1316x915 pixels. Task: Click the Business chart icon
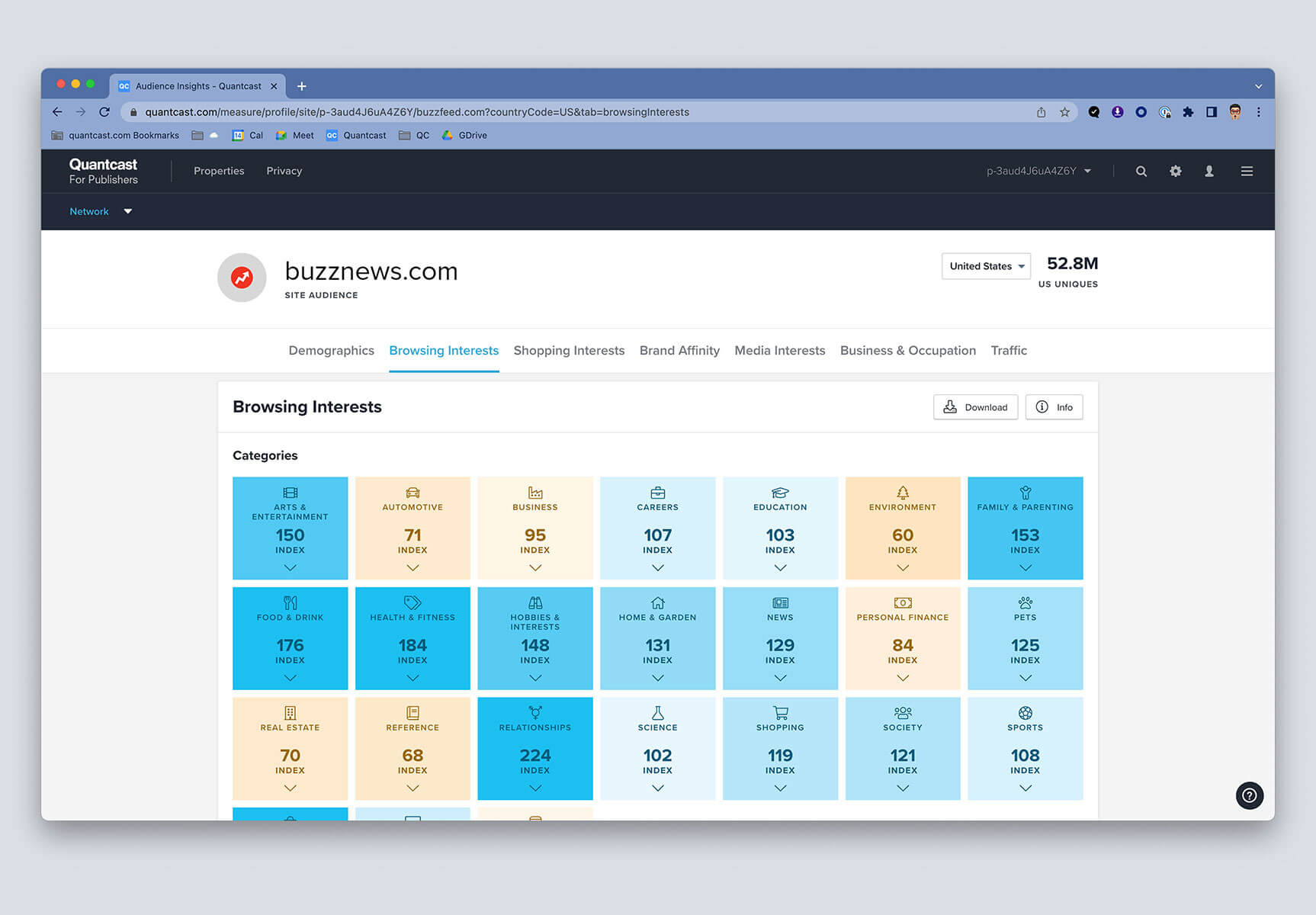535,493
